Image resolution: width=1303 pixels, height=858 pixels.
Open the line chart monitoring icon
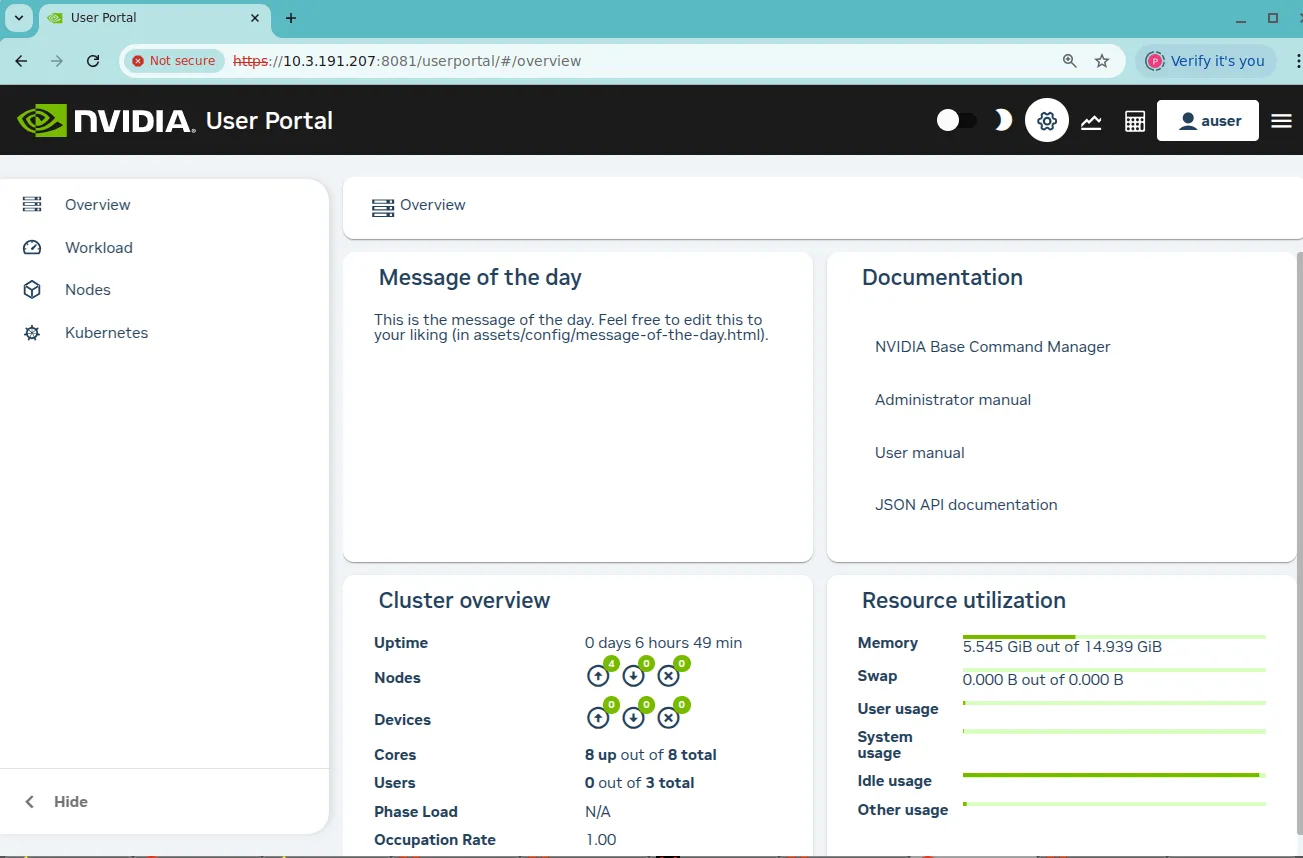coord(1091,121)
